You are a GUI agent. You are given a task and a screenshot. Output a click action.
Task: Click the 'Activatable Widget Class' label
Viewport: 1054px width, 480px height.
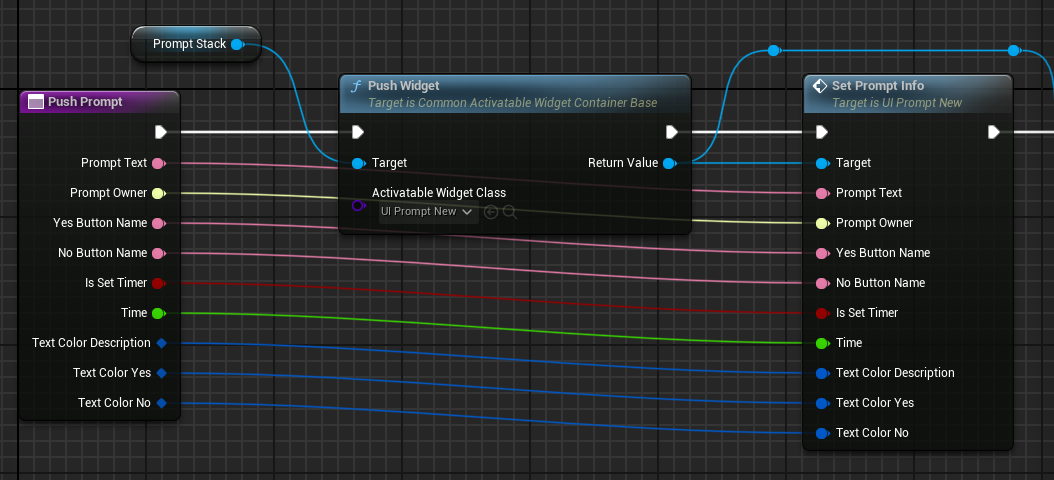[x=439, y=193]
